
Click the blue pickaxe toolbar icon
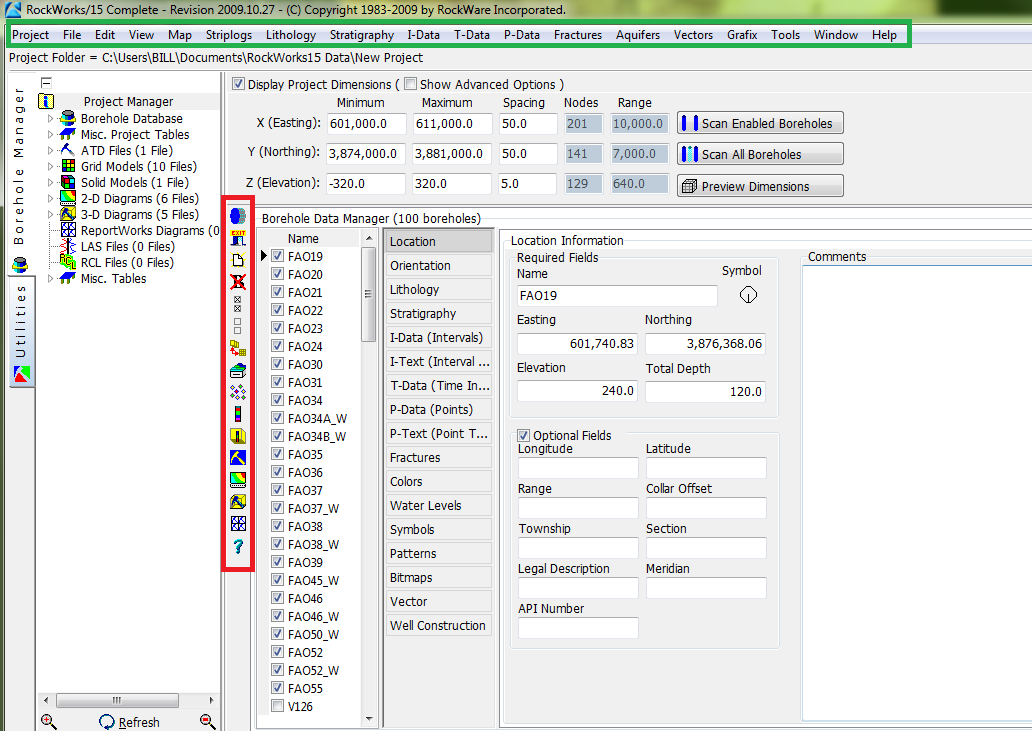238,457
